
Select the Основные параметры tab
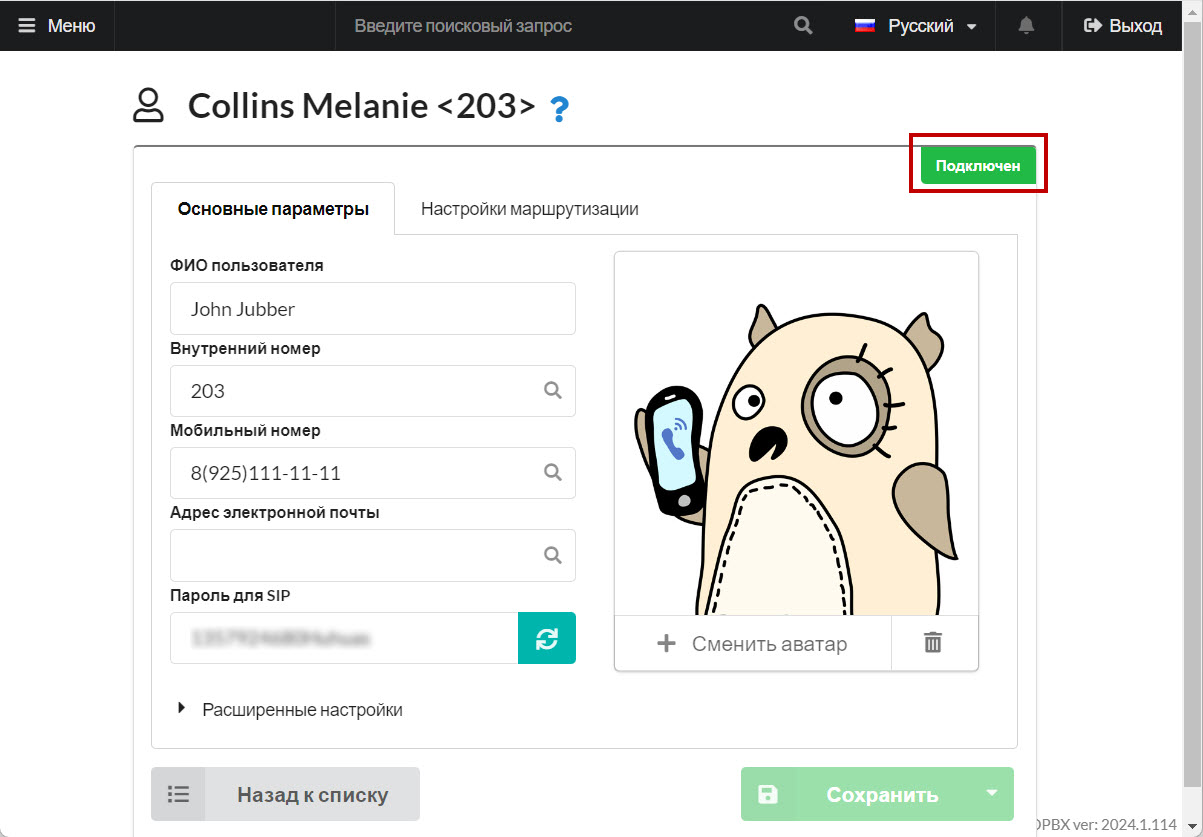[273, 209]
